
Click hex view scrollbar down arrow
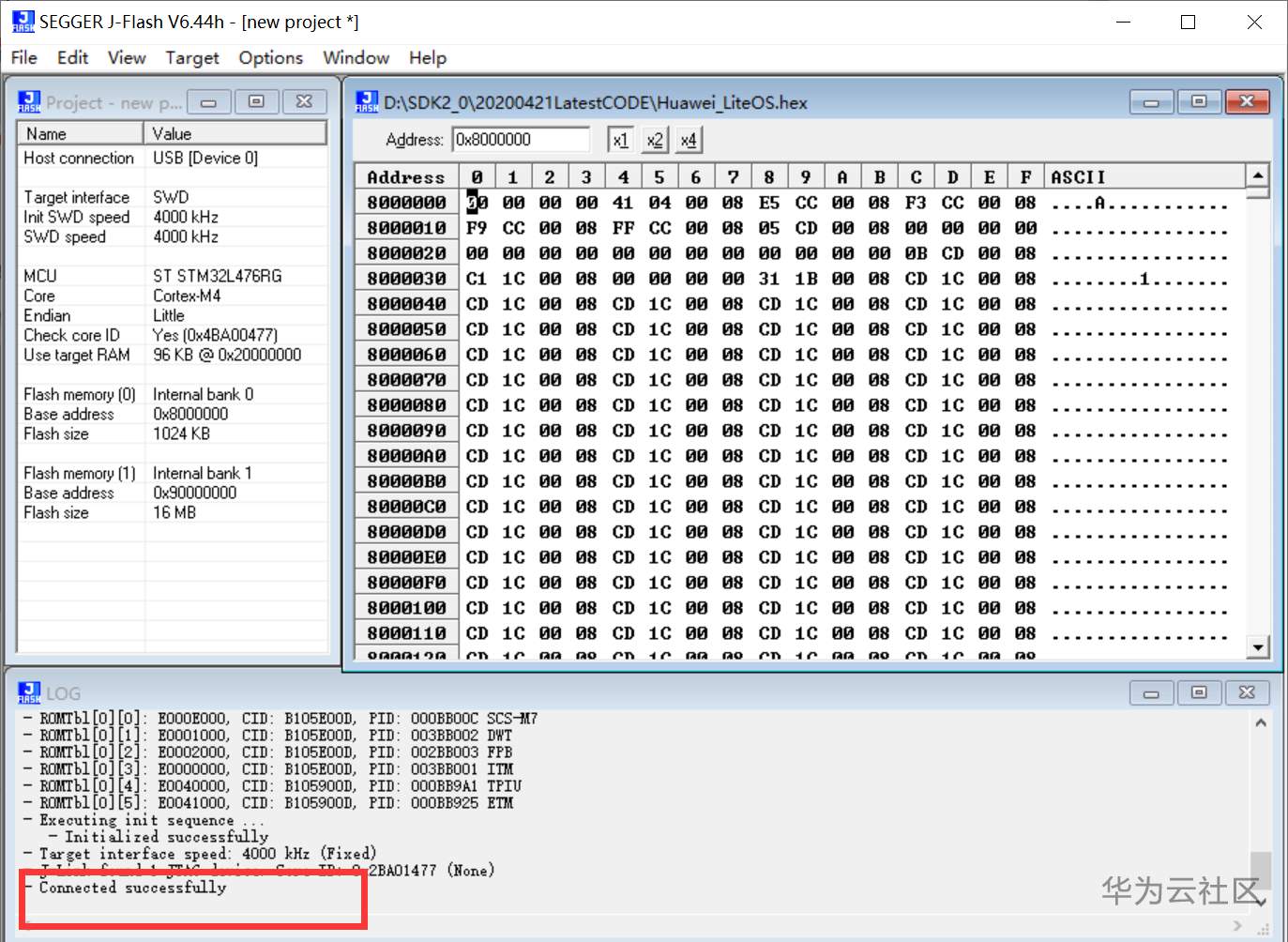tap(1257, 646)
